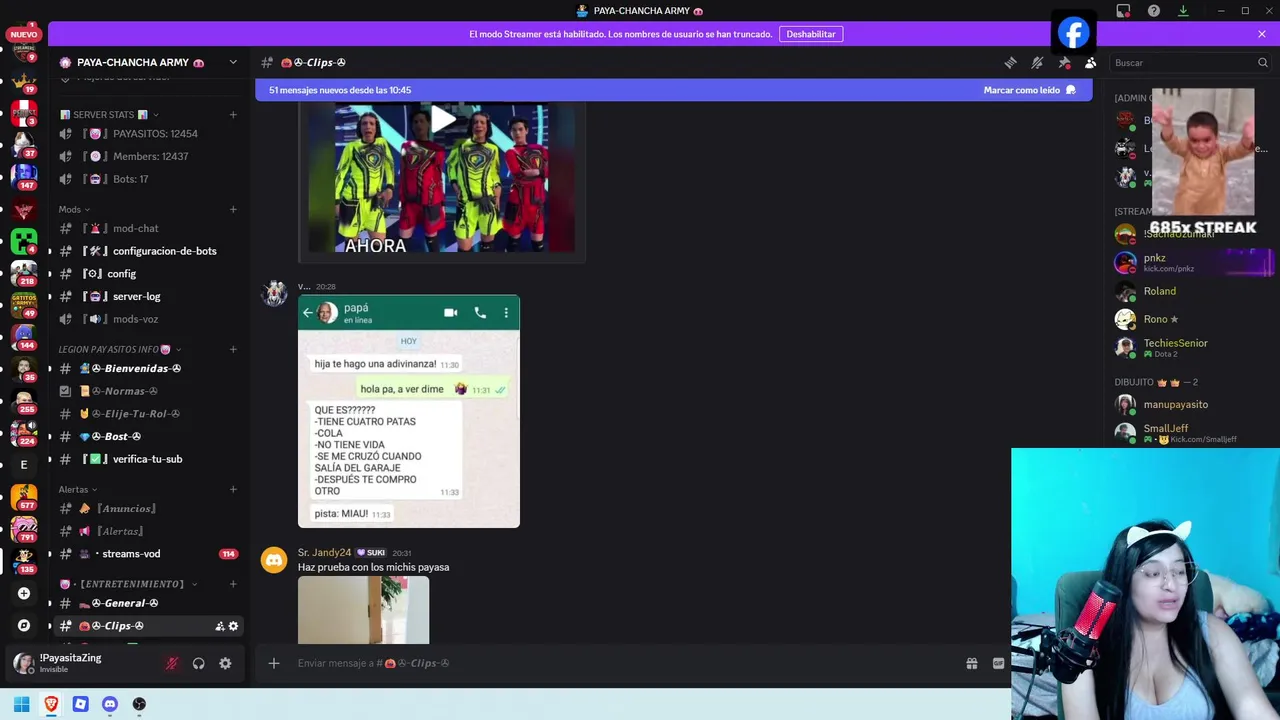Collapse the ENTRETENIMIENTO category
Image resolution: width=1280 pixels, height=720 pixels.
pyautogui.click(x=128, y=583)
